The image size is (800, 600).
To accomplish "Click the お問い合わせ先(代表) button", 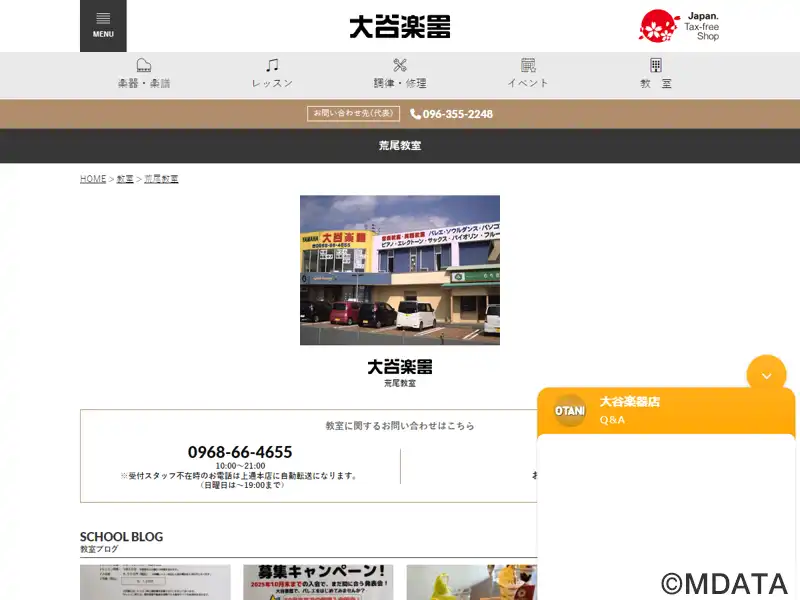I will [x=353, y=113].
